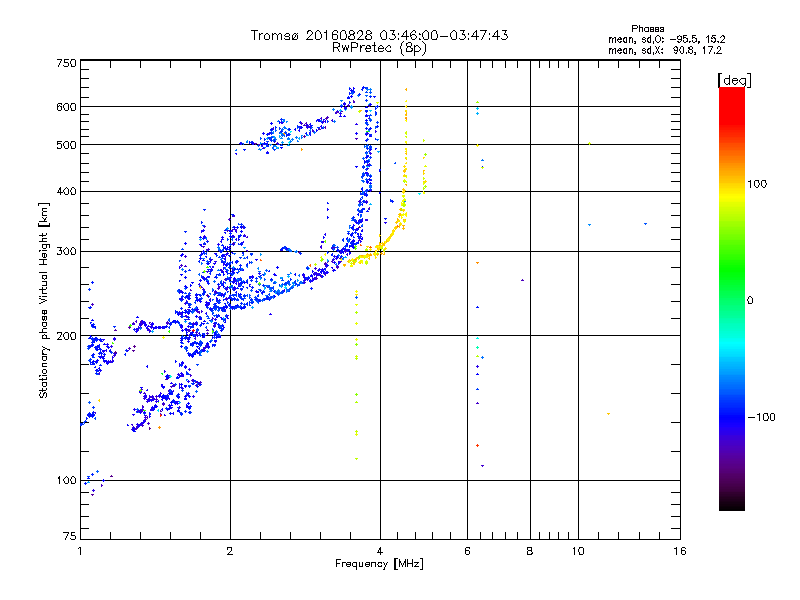Viewport: 800px width, 600px height.
Task: Click the y-axis "400" tick label
Action: 66,191
